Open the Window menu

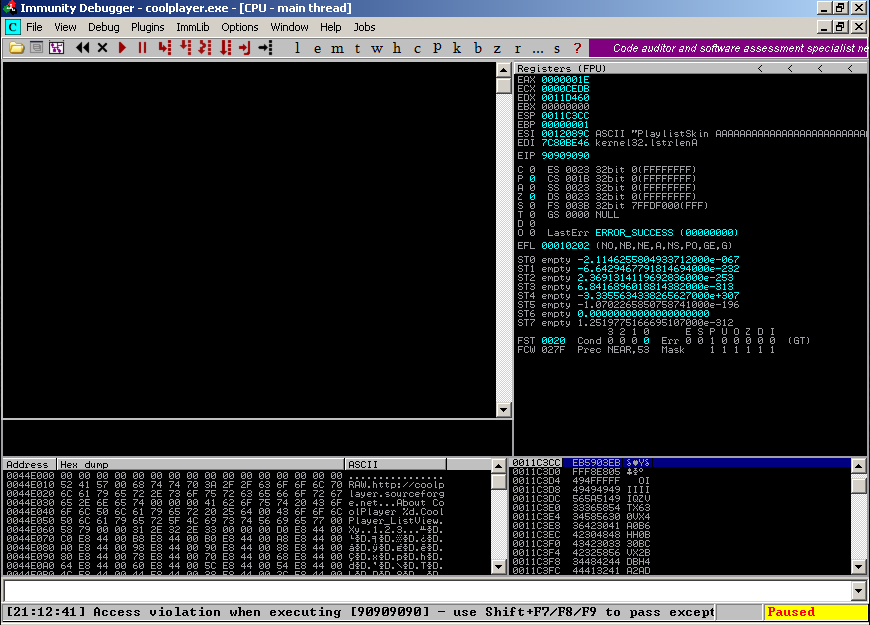pos(289,27)
